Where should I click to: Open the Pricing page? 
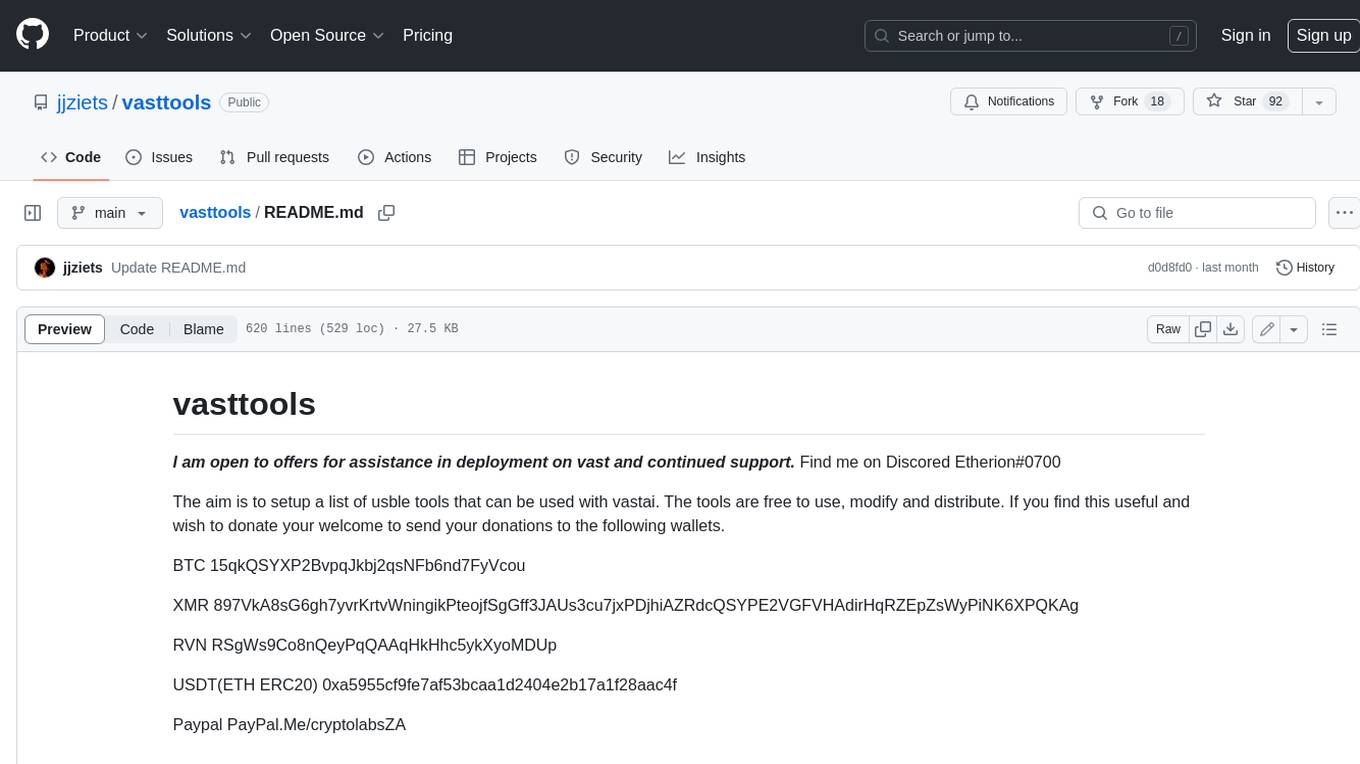pos(427,35)
